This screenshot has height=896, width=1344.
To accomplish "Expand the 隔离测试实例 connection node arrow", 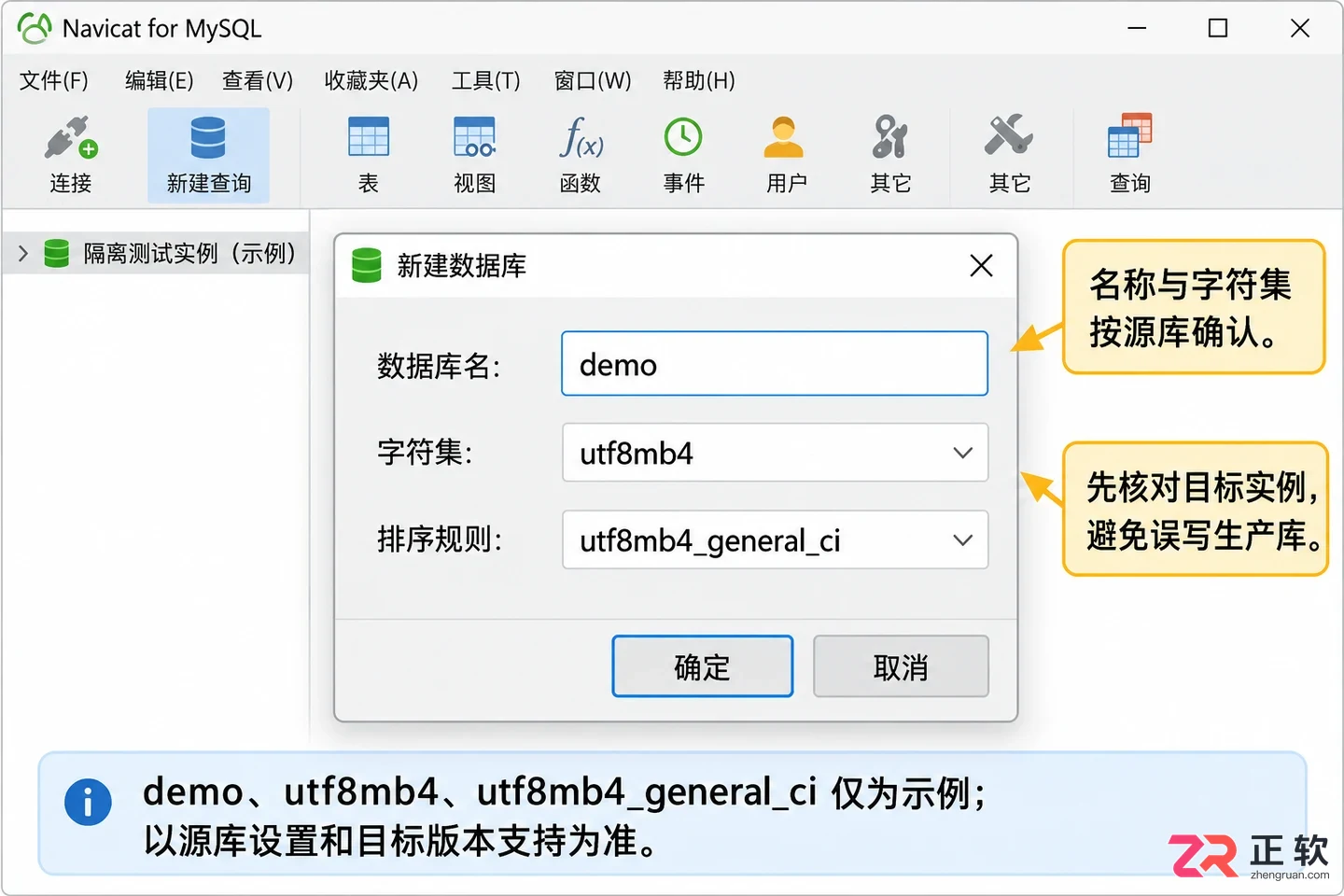I will [23, 253].
